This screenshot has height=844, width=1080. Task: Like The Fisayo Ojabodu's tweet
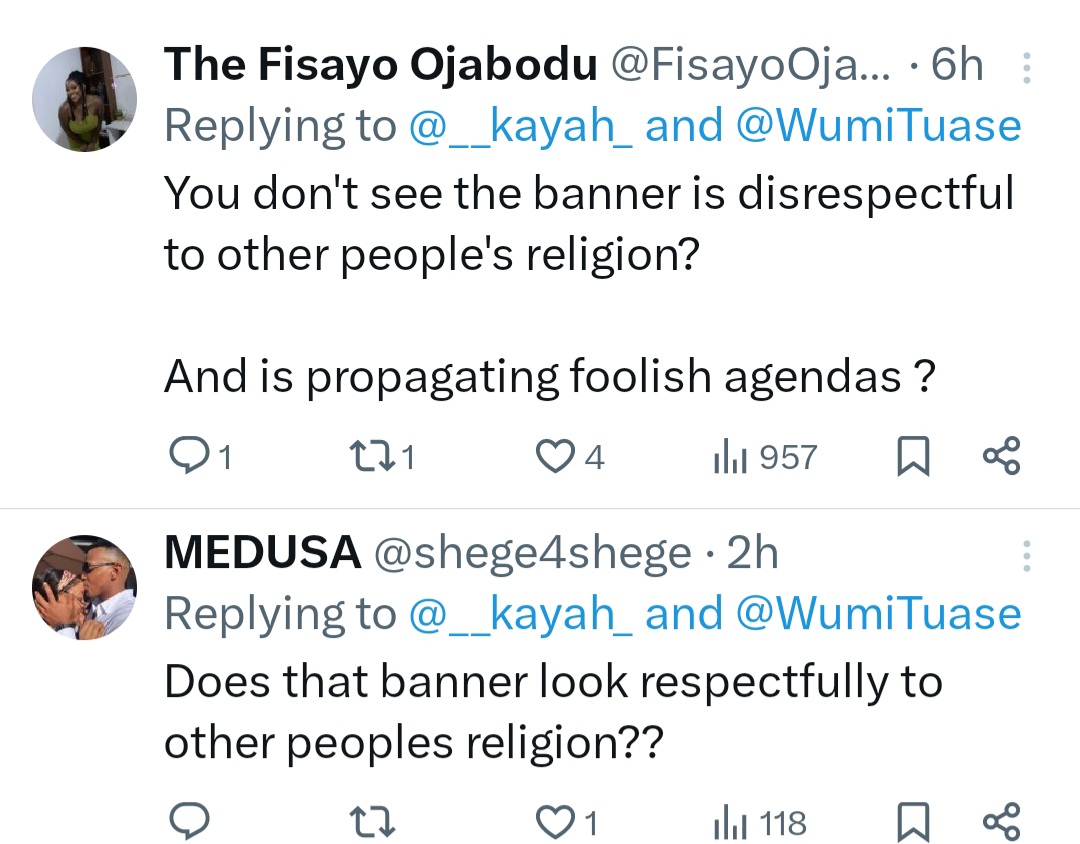(x=553, y=457)
